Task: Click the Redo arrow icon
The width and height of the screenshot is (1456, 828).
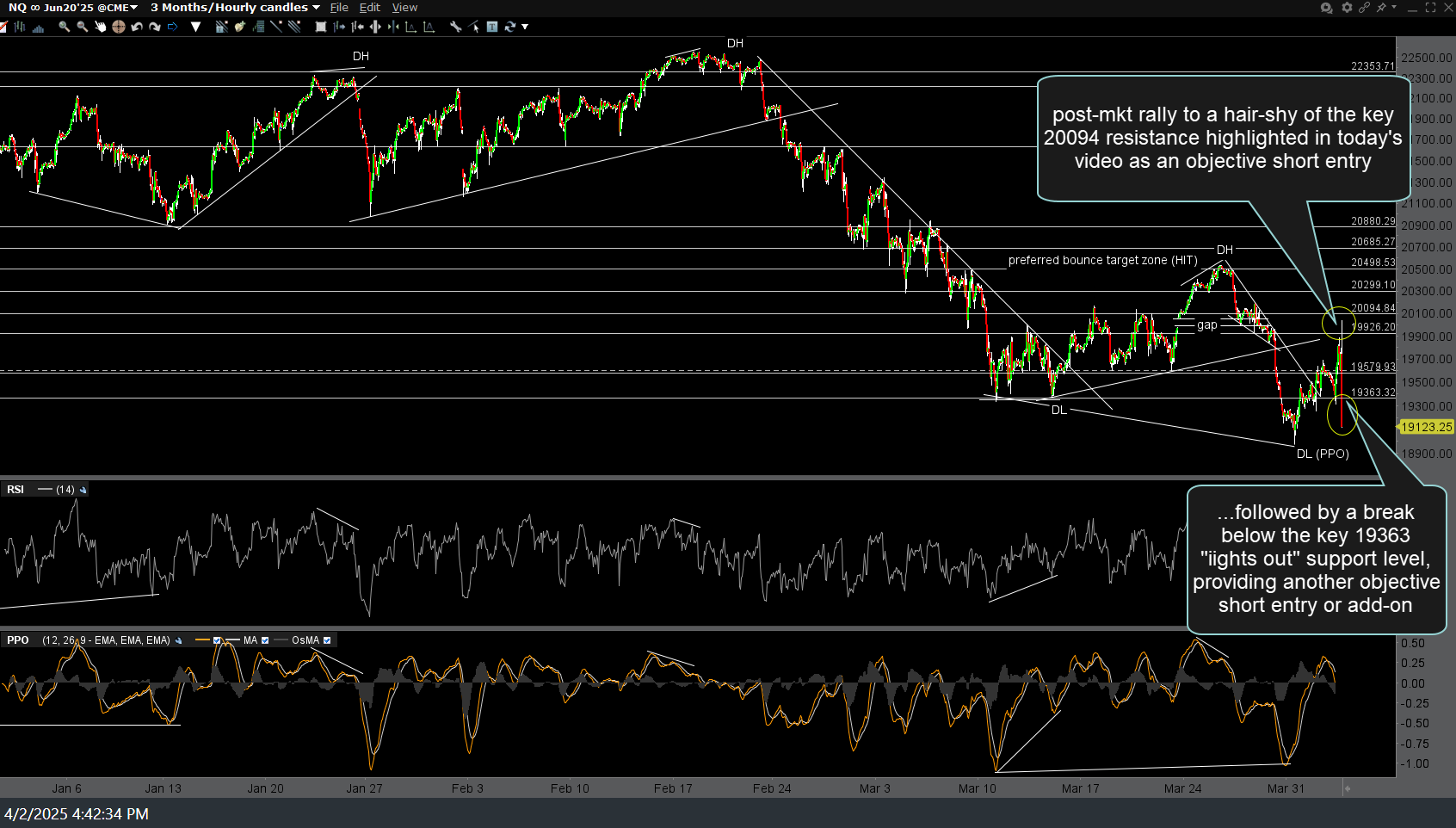Action: pyautogui.click(x=155, y=27)
